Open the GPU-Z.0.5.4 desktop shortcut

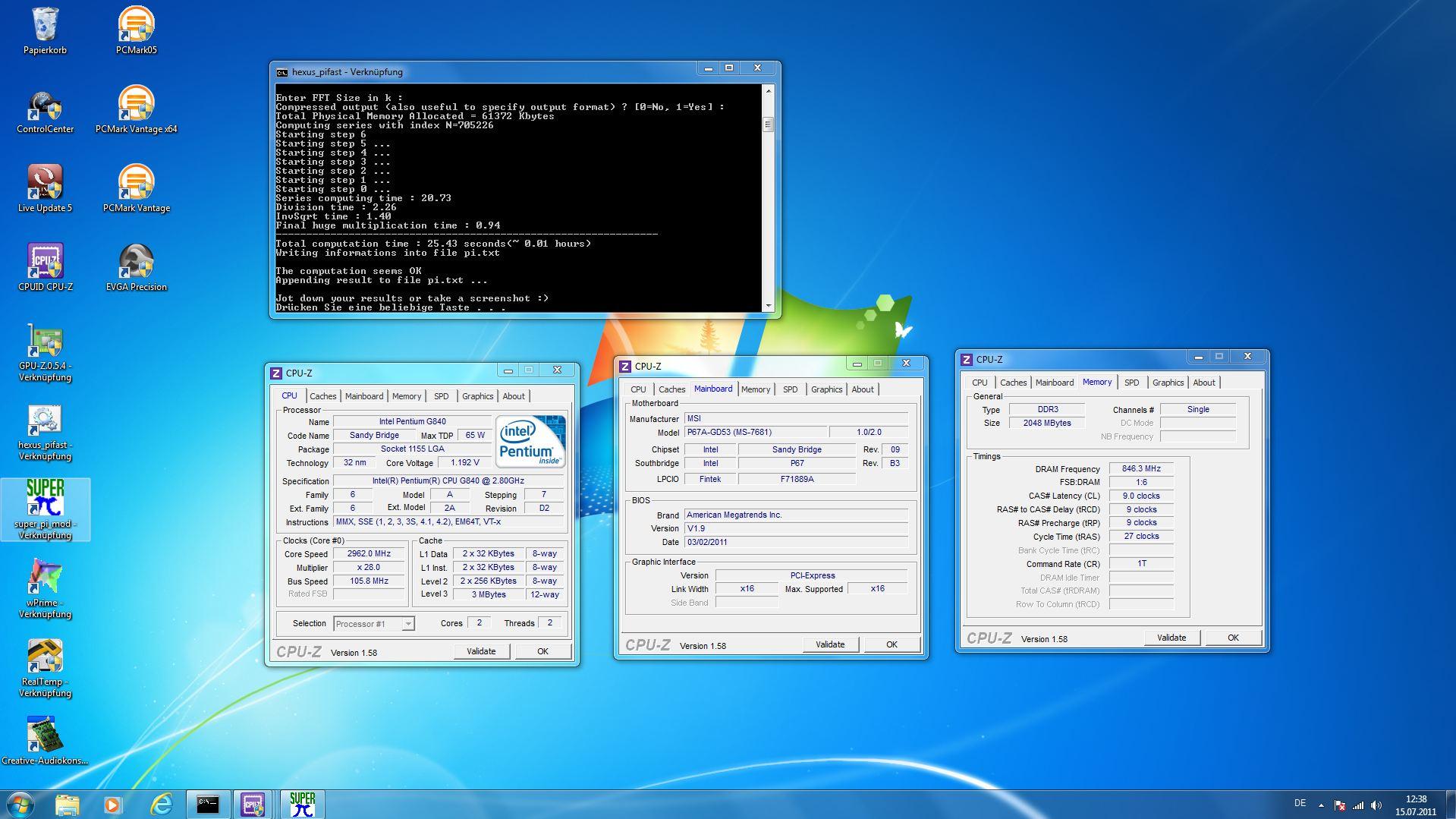tap(45, 352)
